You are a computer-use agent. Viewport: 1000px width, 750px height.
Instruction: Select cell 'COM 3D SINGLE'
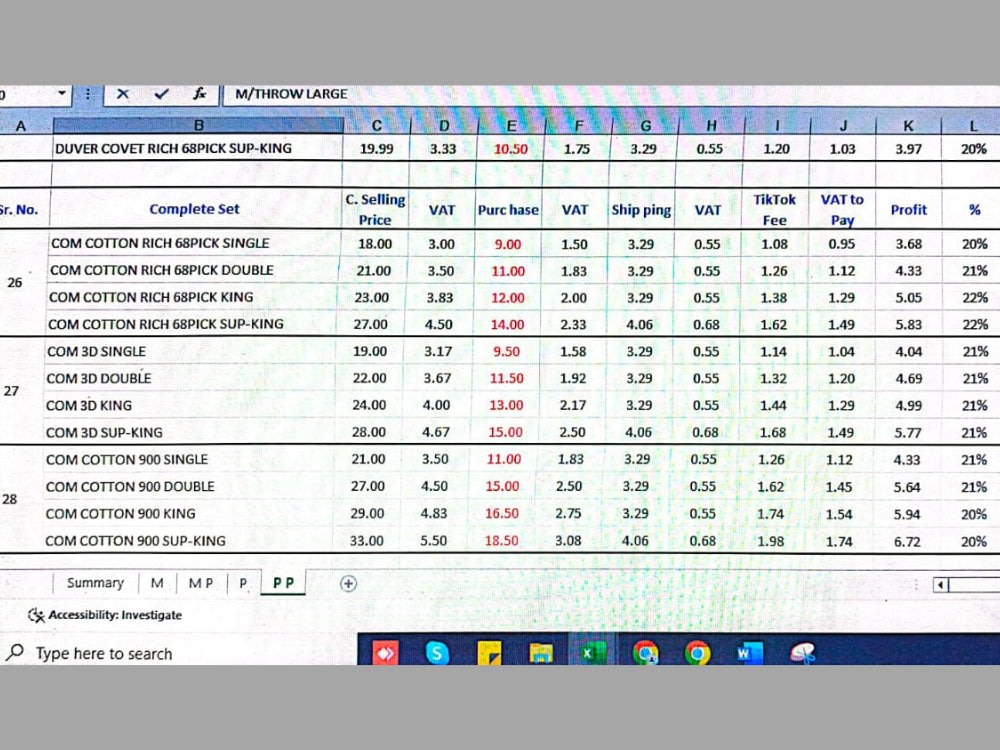(x=191, y=351)
